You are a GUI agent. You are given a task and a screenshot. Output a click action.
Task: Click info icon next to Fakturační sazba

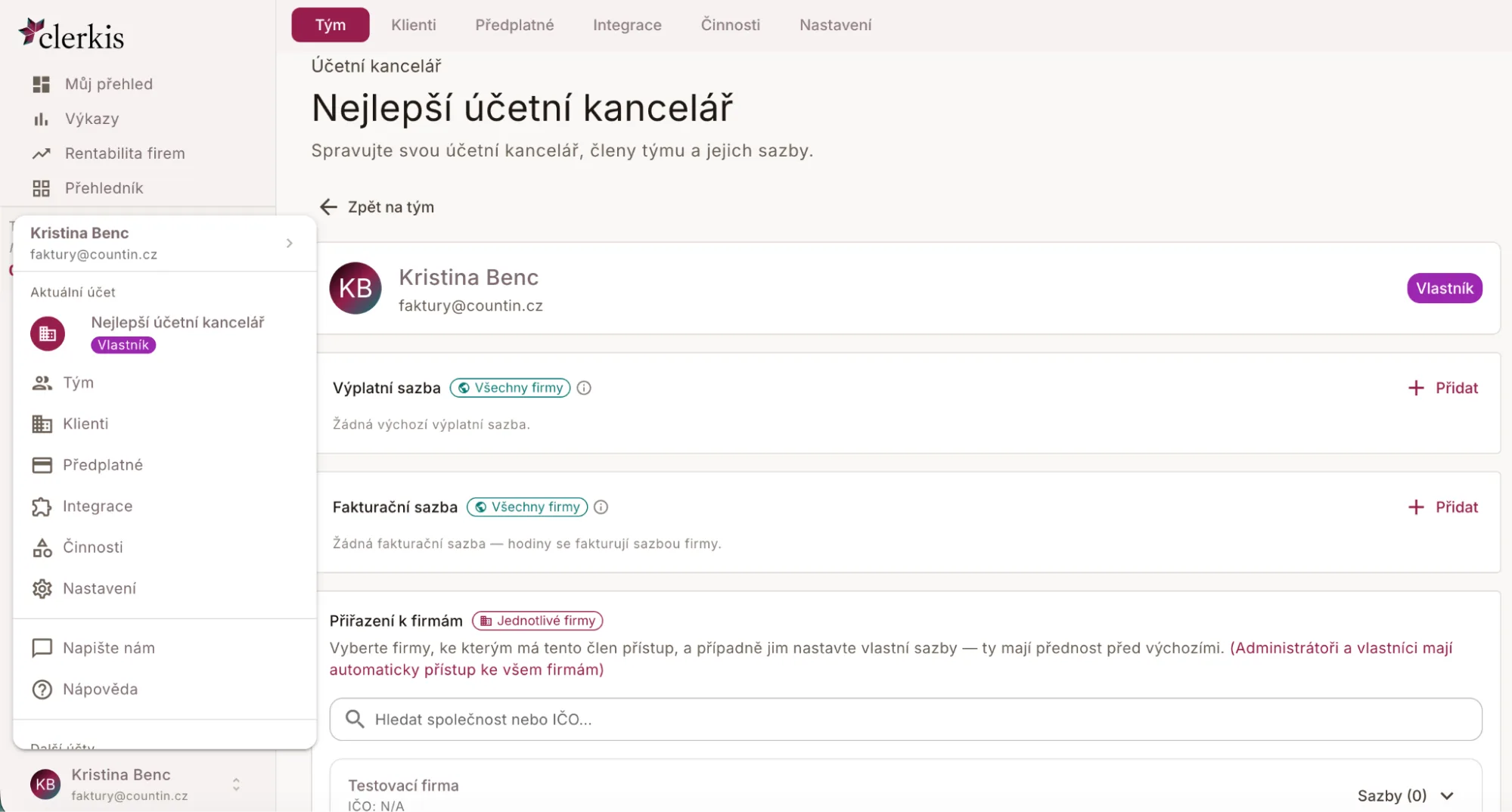tap(601, 507)
